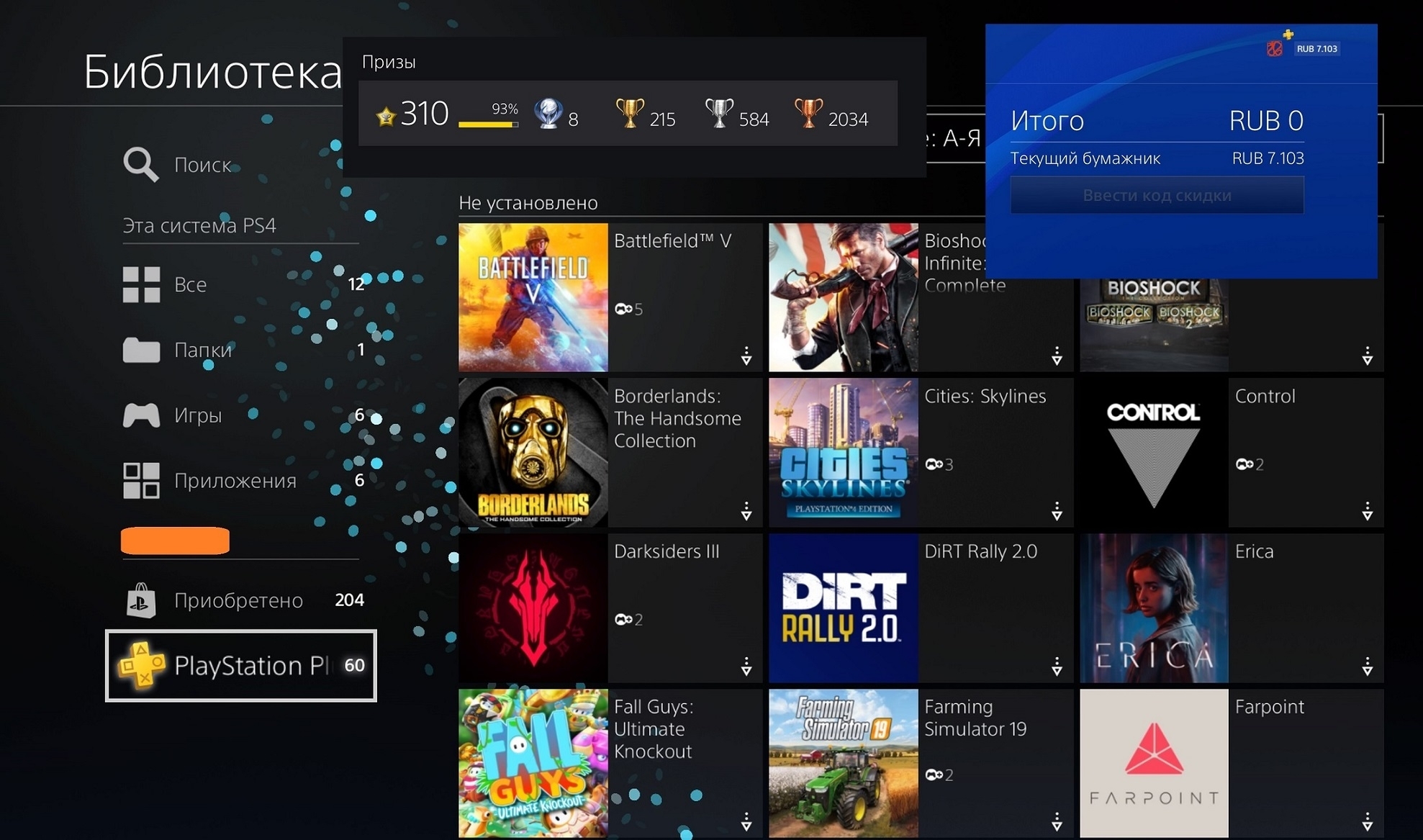Select the Приложения apps icon
This screenshot has width=1423, height=840.
[141, 480]
